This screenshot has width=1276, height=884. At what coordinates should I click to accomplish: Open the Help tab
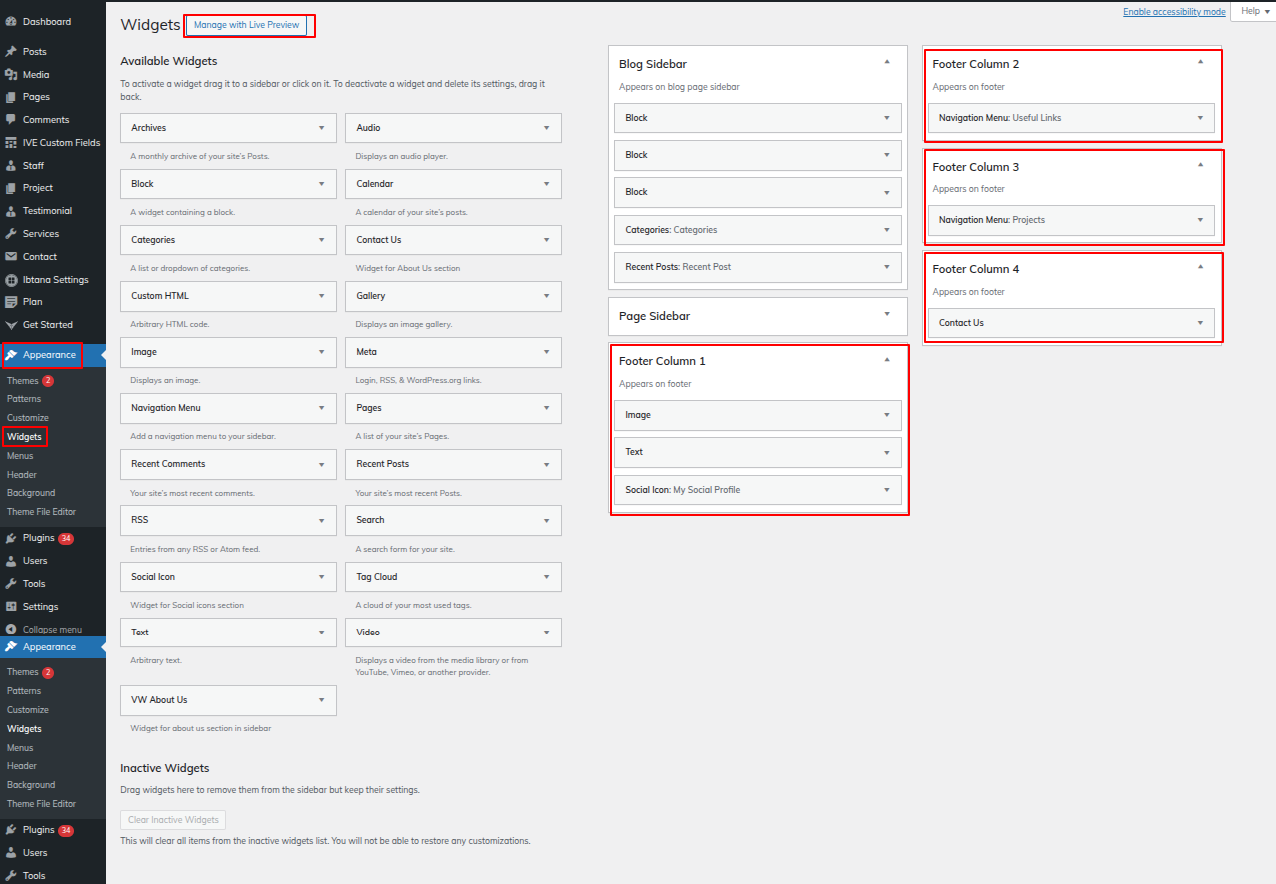pos(1254,11)
